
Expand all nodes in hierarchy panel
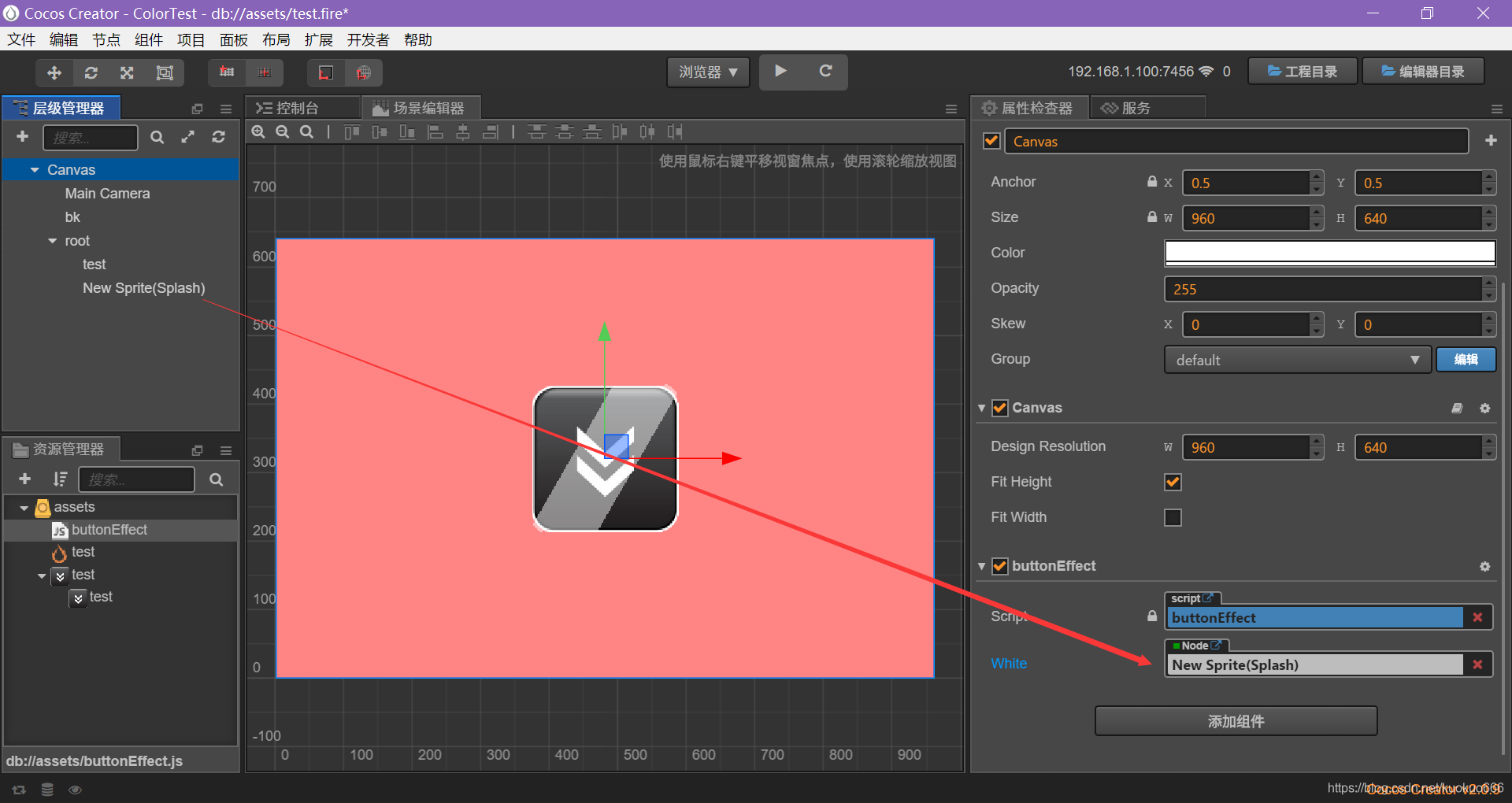pyautogui.click(x=187, y=137)
